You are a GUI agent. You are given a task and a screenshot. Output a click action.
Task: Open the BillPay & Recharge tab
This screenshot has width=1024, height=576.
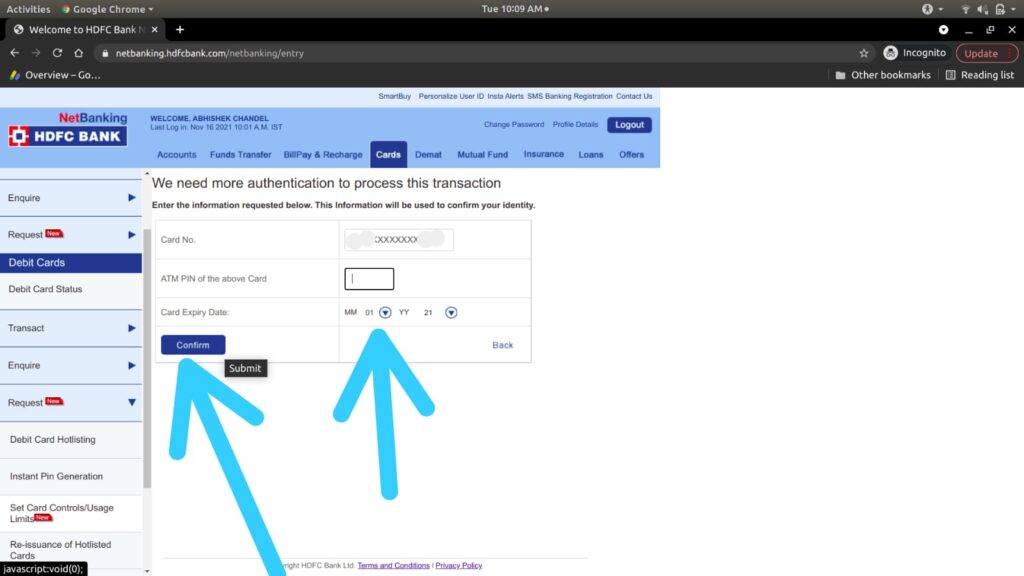click(323, 155)
